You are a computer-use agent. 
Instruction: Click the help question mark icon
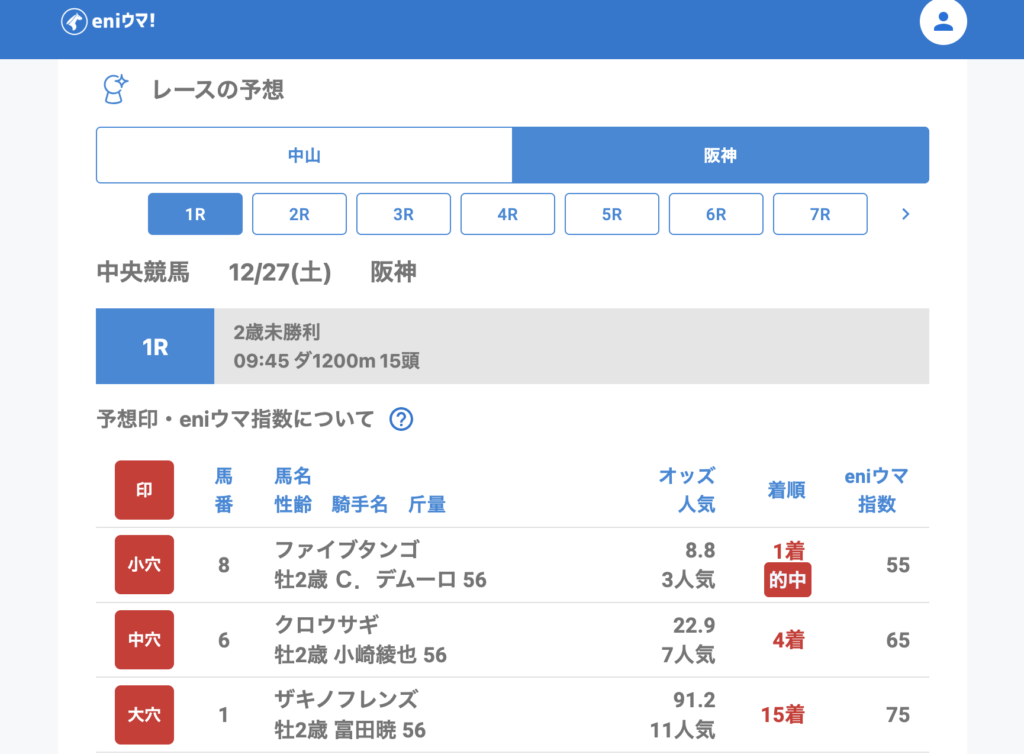pyautogui.click(x=401, y=419)
